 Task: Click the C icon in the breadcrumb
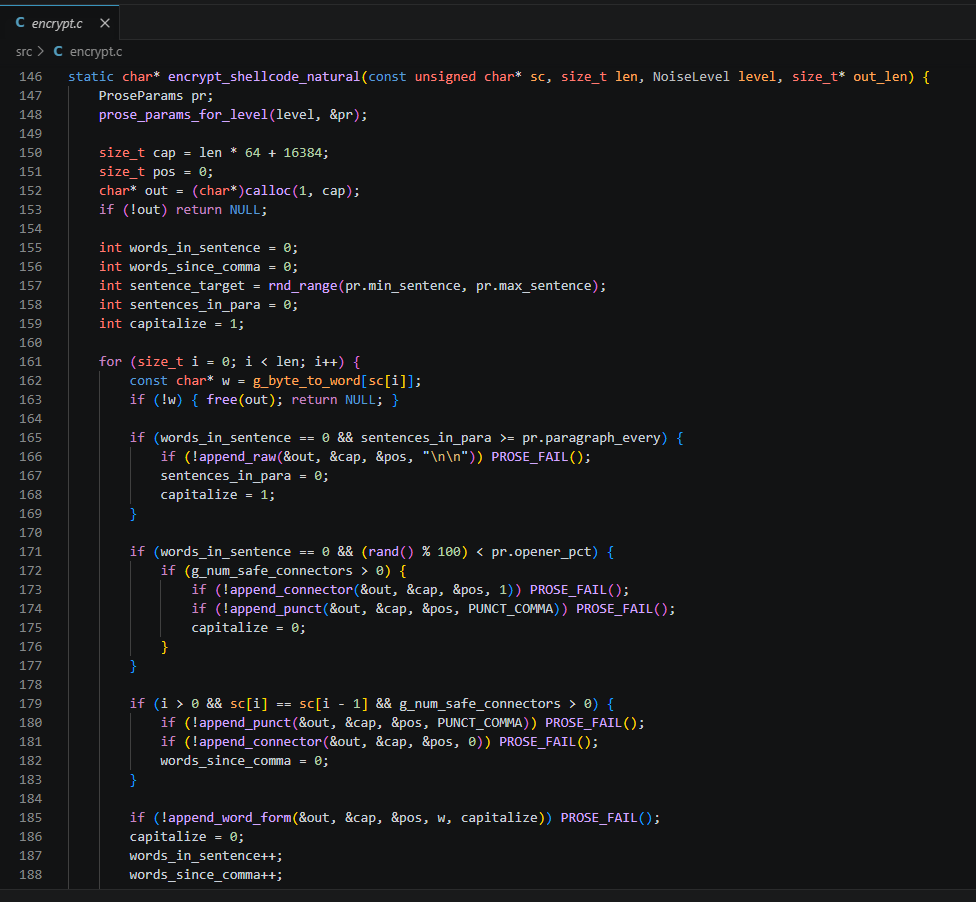[x=58, y=52]
